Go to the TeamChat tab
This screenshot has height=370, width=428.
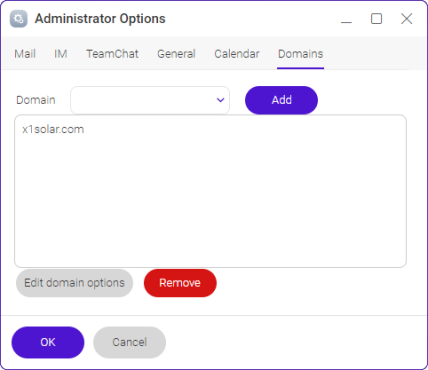point(112,54)
